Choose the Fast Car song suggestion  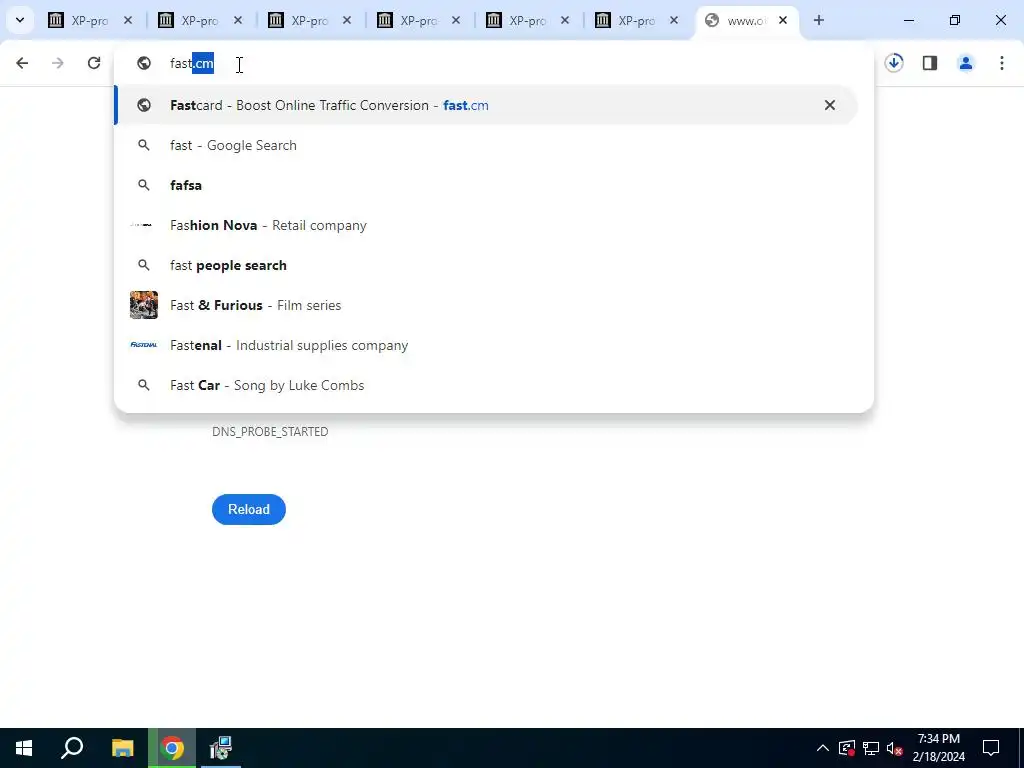tap(486, 385)
